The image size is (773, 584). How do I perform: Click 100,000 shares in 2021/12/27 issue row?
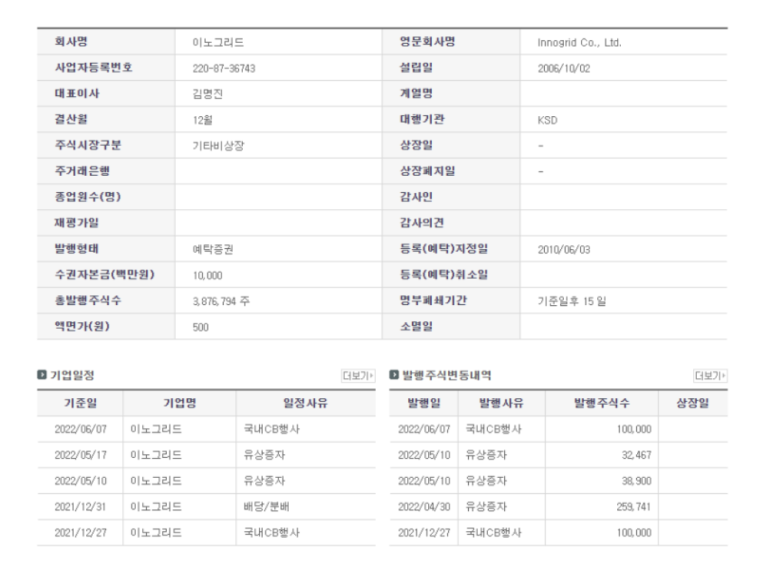pyautogui.click(x=633, y=533)
